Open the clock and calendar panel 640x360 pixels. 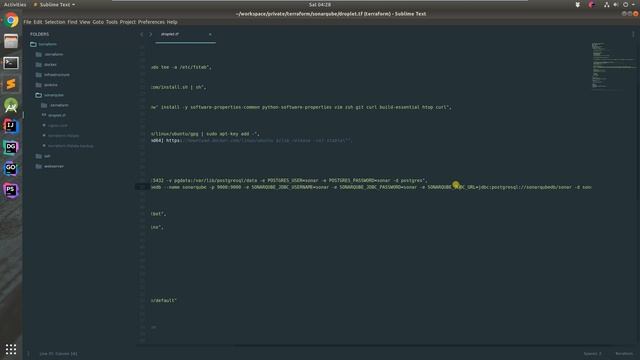(x=320, y=4)
